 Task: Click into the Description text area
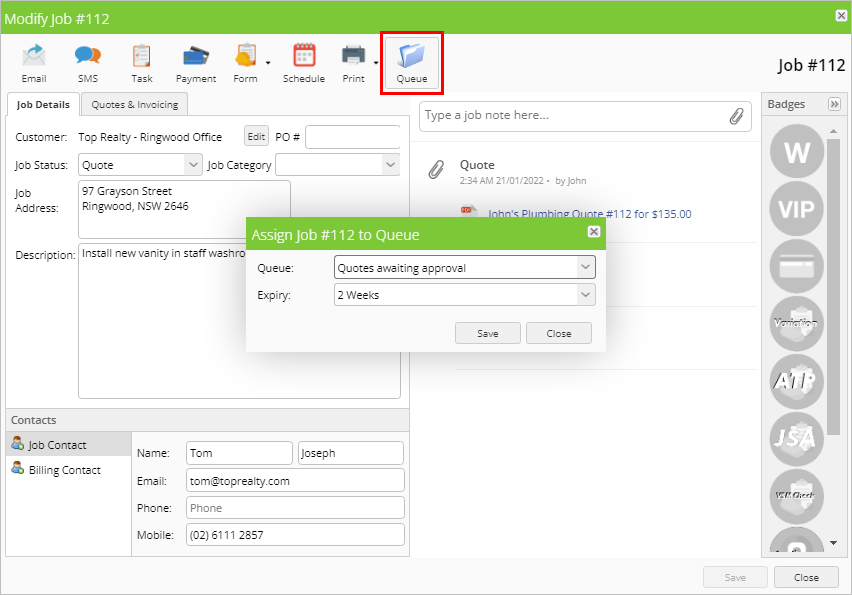[239, 321]
